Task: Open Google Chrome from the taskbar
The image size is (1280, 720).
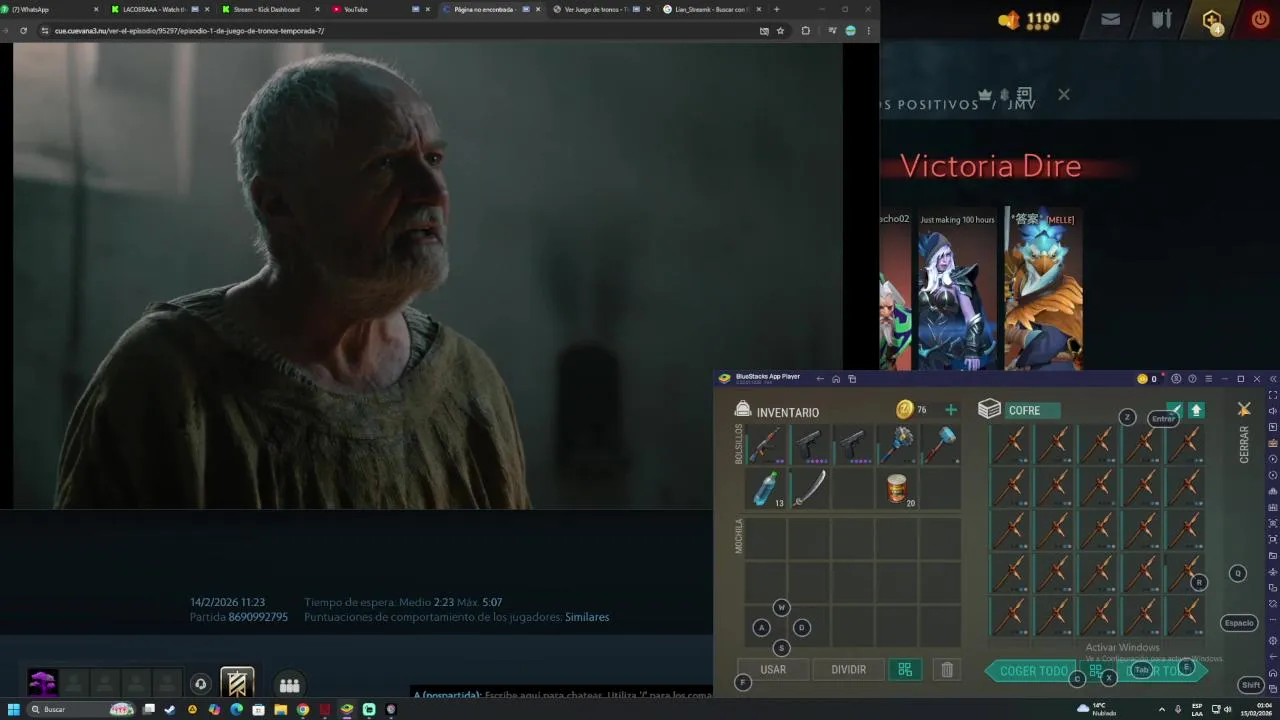Action: tap(303, 709)
